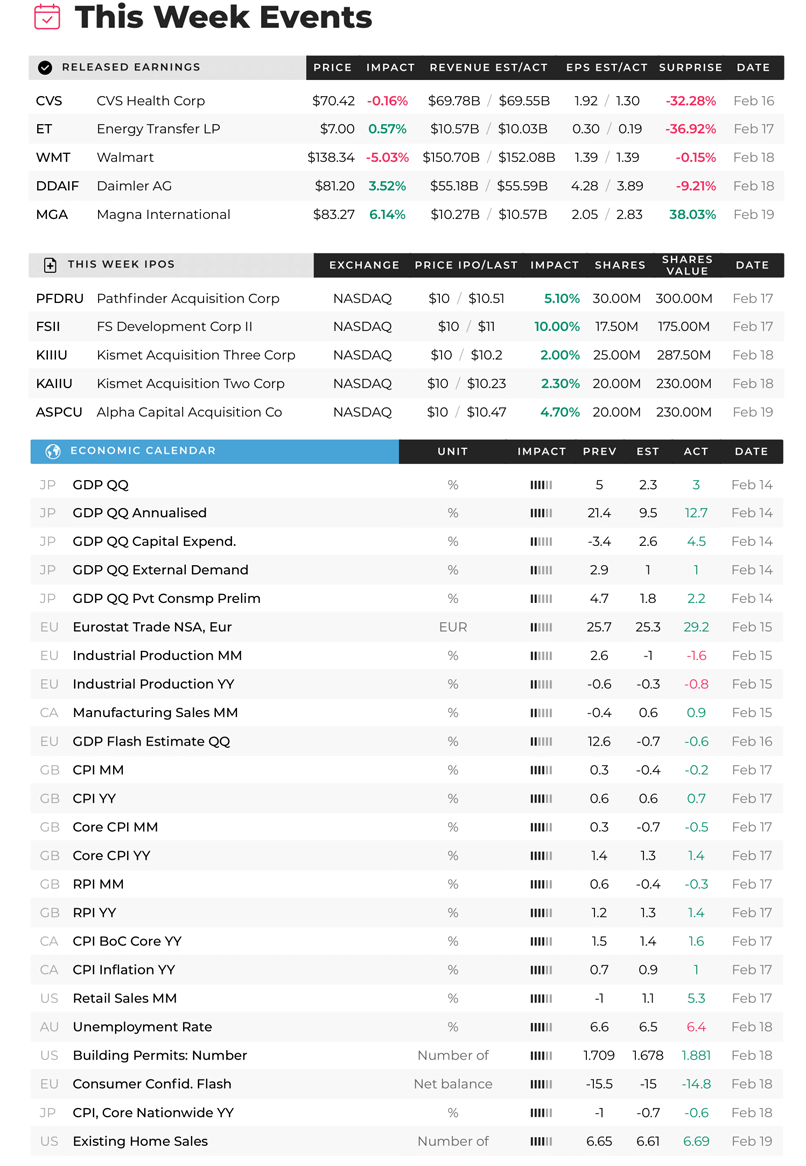Screen dimensions: 806x1166
Task: Click the Pathfinder Acquisition Corp name
Action: pos(188,299)
